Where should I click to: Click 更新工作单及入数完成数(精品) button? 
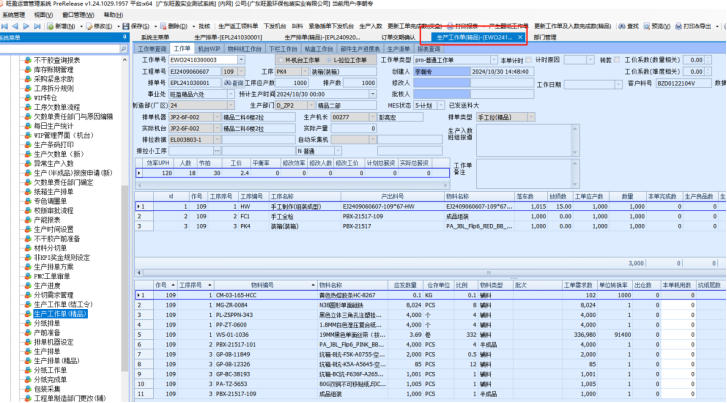pyautogui.click(x=572, y=26)
